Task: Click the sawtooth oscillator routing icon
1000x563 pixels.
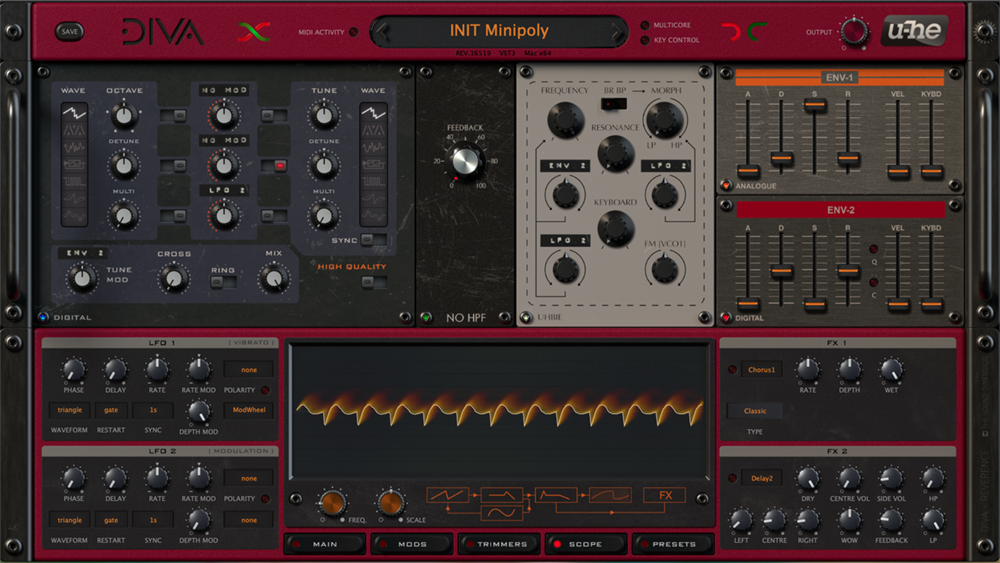Action: pos(448,495)
